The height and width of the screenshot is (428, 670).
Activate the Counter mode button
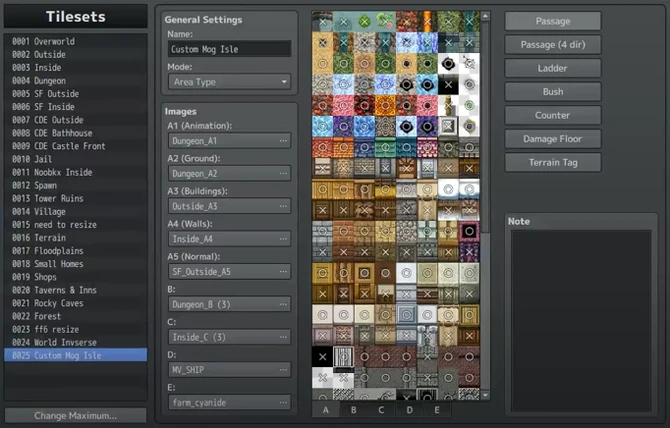(552, 115)
